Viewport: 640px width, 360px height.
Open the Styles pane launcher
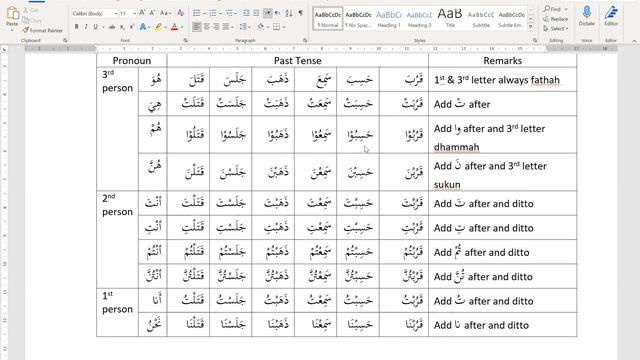pos(535,40)
